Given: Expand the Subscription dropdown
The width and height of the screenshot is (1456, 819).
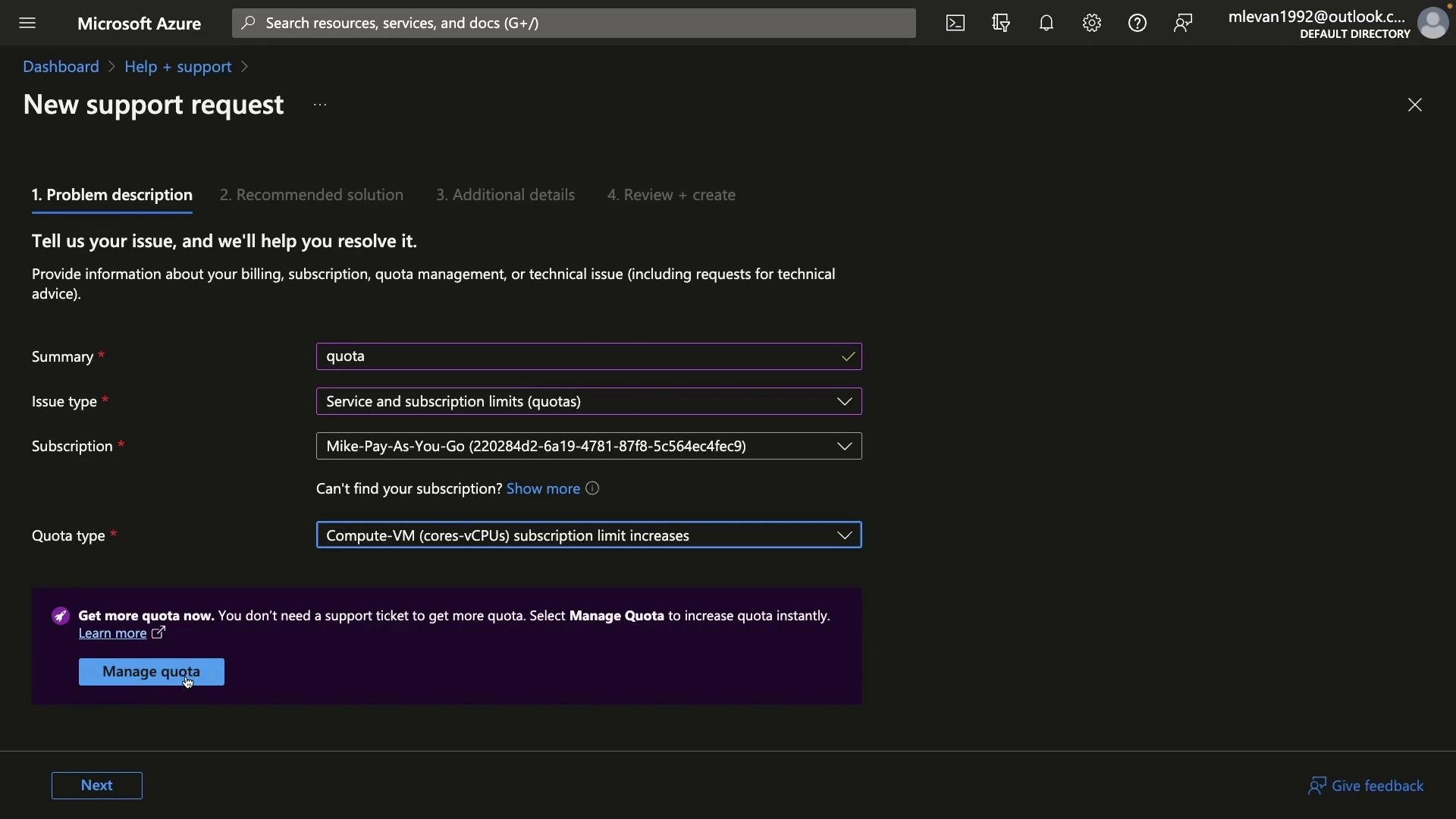Looking at the screenshot, I should point(845,447).
